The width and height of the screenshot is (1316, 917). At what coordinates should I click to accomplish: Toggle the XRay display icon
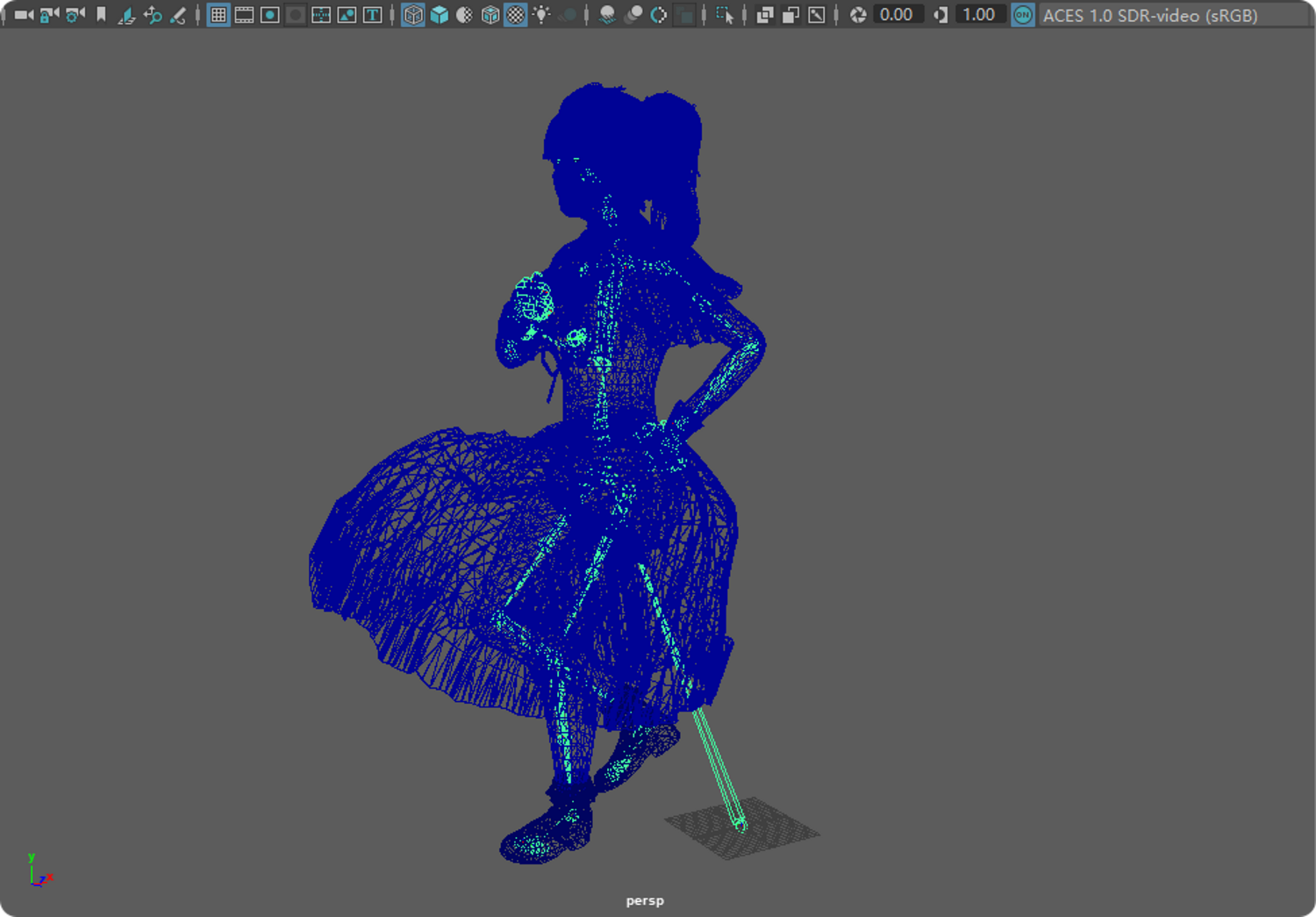[765, 15]
